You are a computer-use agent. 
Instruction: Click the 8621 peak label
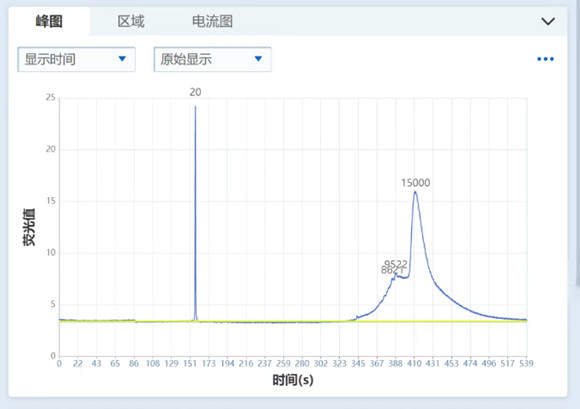click(x=392, y=271)
